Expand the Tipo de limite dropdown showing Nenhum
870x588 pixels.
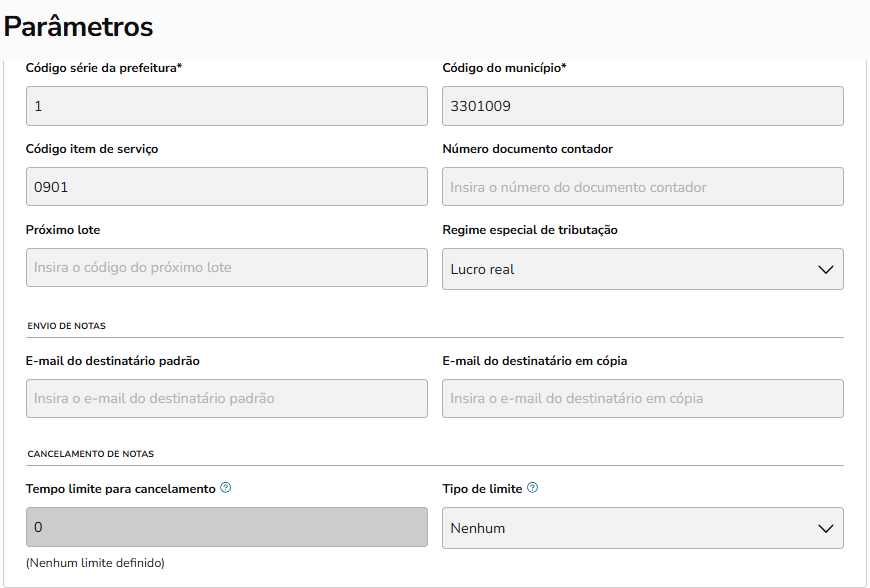[x=642, y=528]
